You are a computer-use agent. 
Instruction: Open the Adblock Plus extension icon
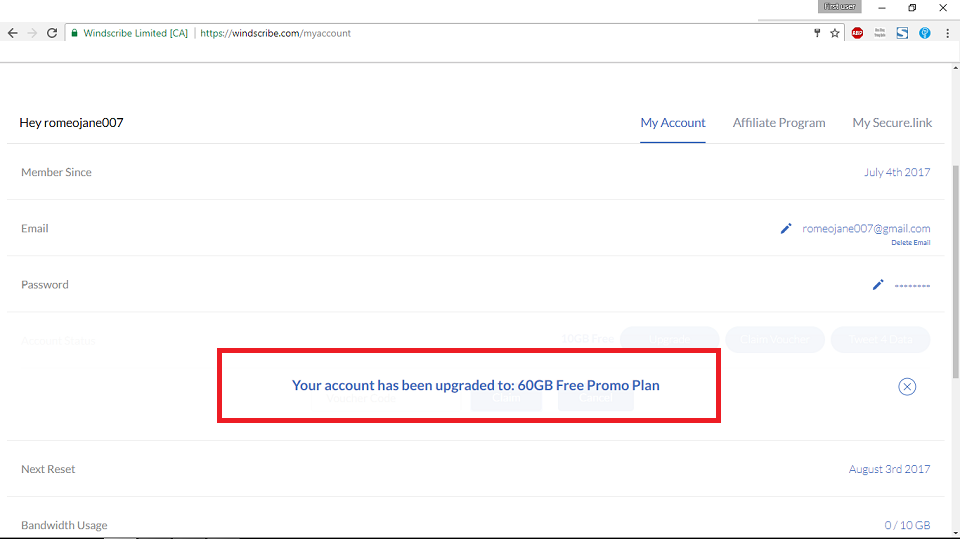point(857,33)
